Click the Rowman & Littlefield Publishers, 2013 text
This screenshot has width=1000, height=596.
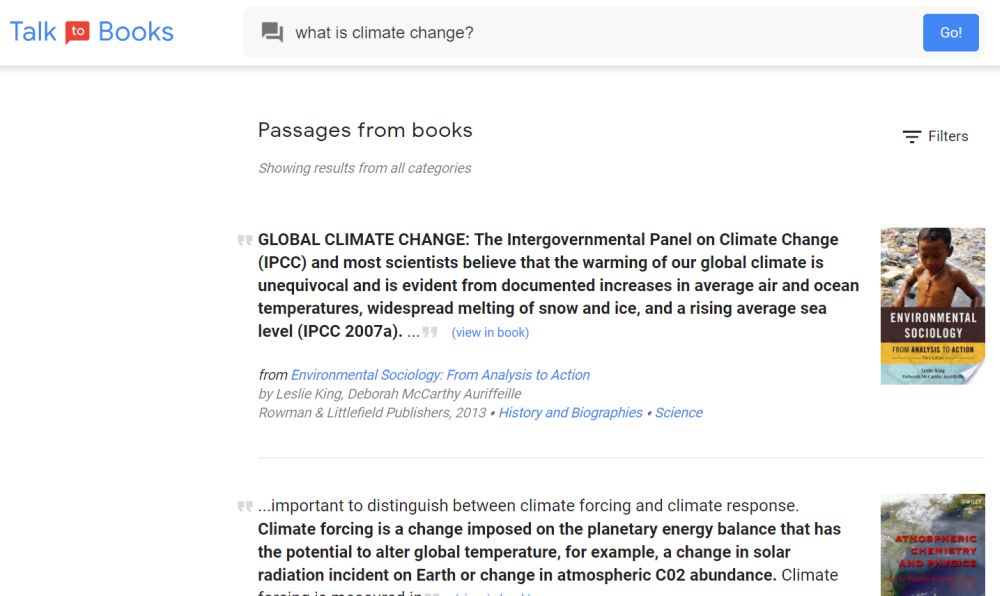click(x=372, y=413)
